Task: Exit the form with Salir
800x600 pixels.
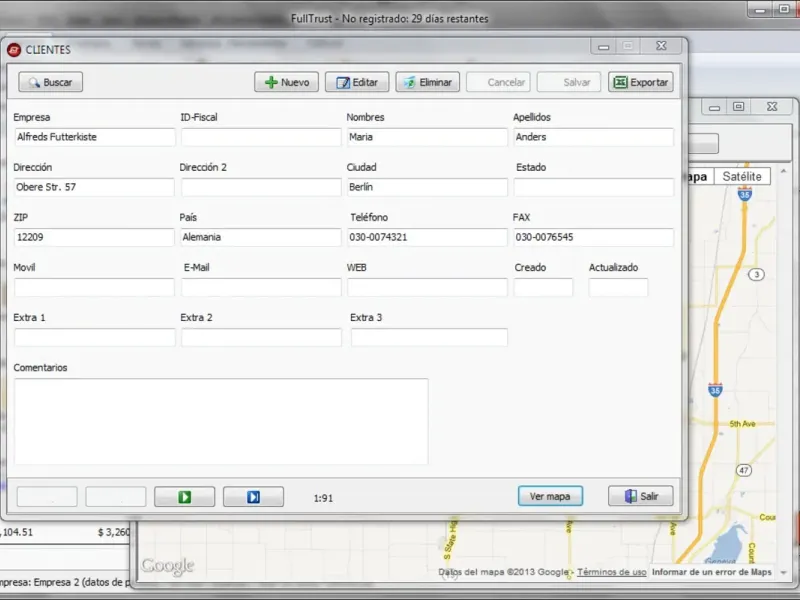Action: pyautogui.click(x=641, y=496)
